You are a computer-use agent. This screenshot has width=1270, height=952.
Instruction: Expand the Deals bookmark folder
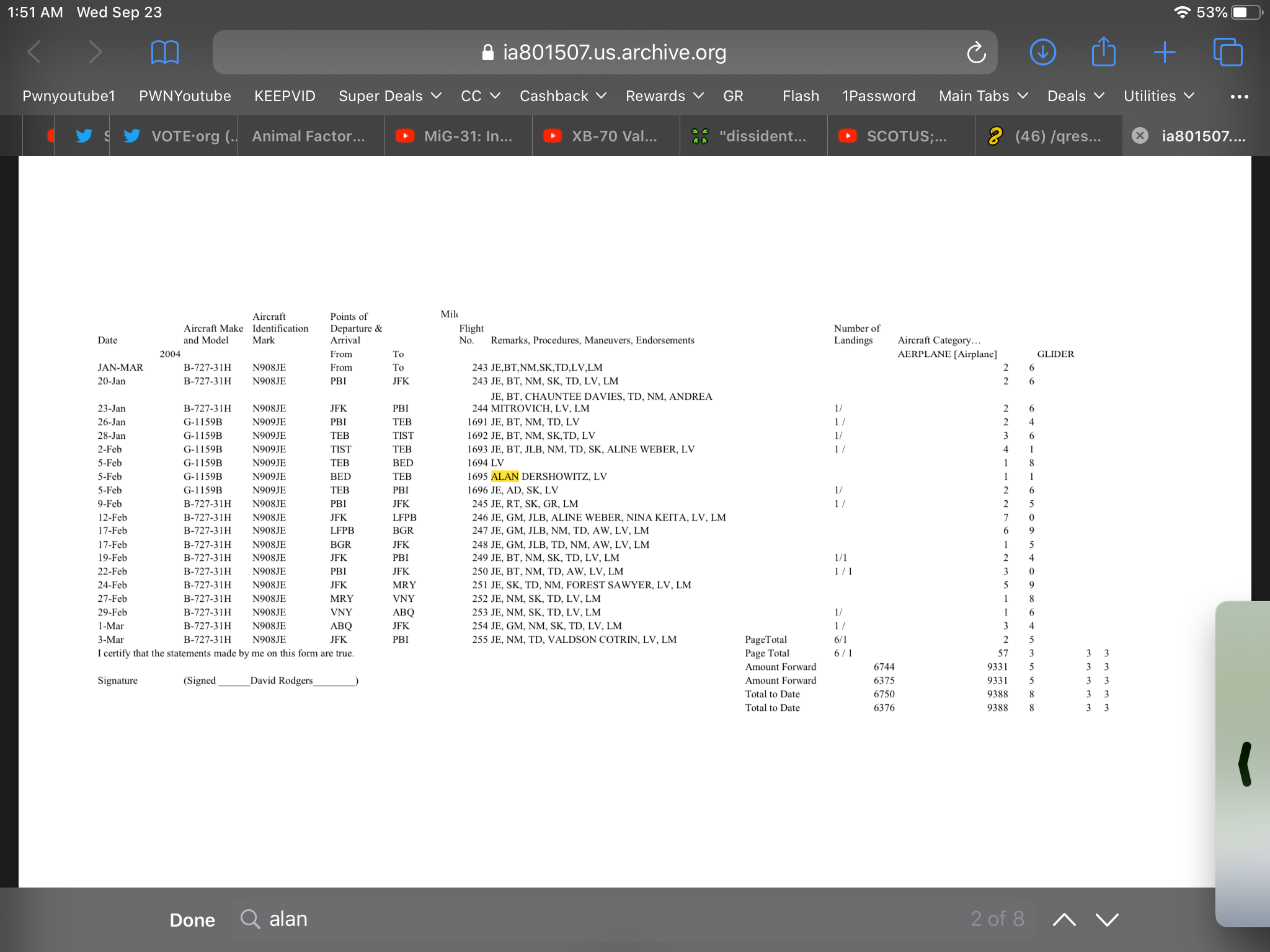pyautogui.click(x=1076, y=96)
